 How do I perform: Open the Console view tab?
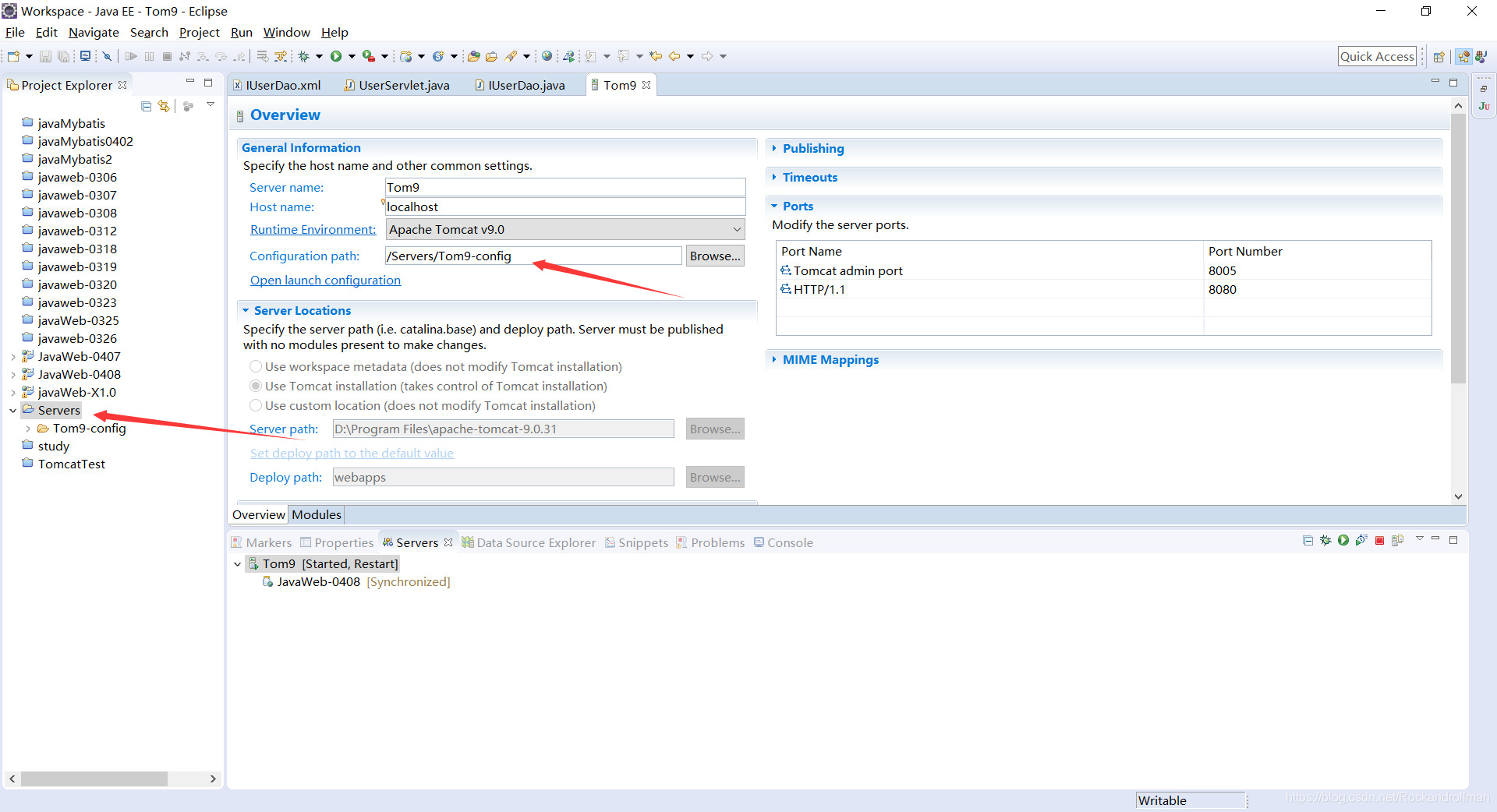(784, 542)
